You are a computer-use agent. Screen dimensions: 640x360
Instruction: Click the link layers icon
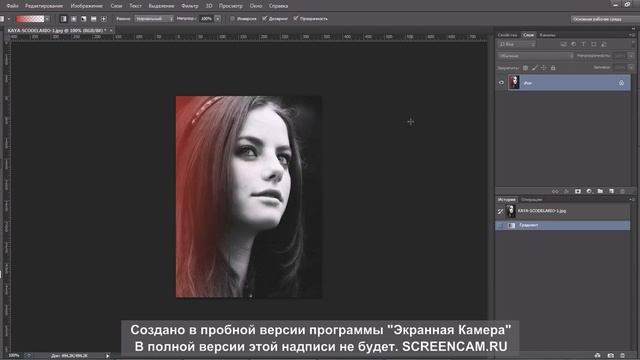555,191
